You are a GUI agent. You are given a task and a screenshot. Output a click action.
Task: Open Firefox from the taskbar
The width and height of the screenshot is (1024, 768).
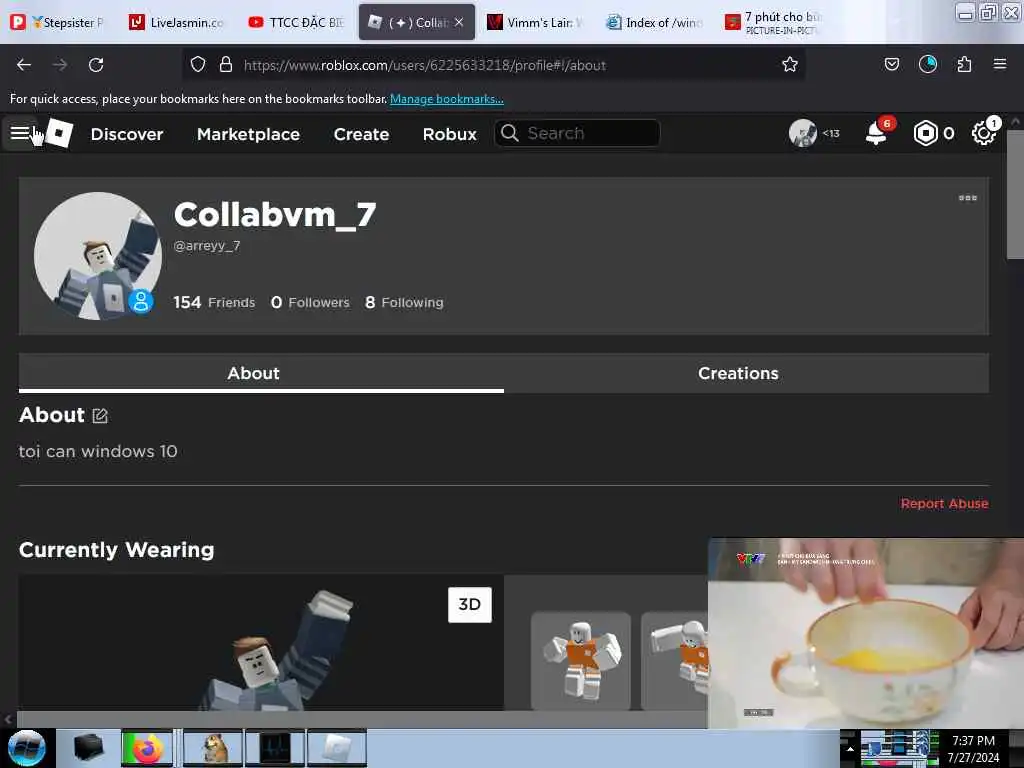[148, 748]
